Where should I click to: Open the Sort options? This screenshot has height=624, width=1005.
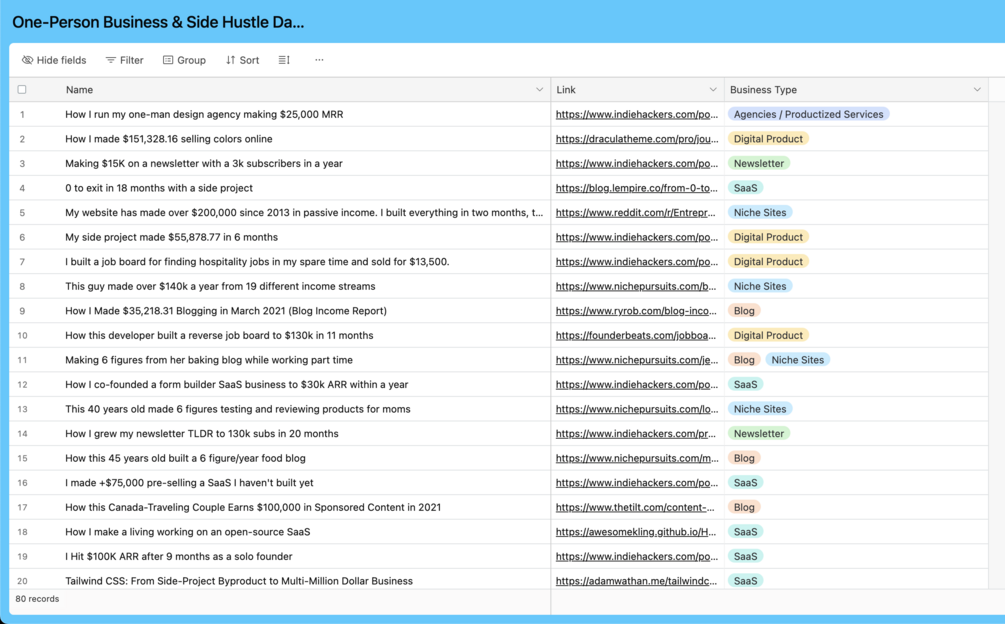point(242,60)
